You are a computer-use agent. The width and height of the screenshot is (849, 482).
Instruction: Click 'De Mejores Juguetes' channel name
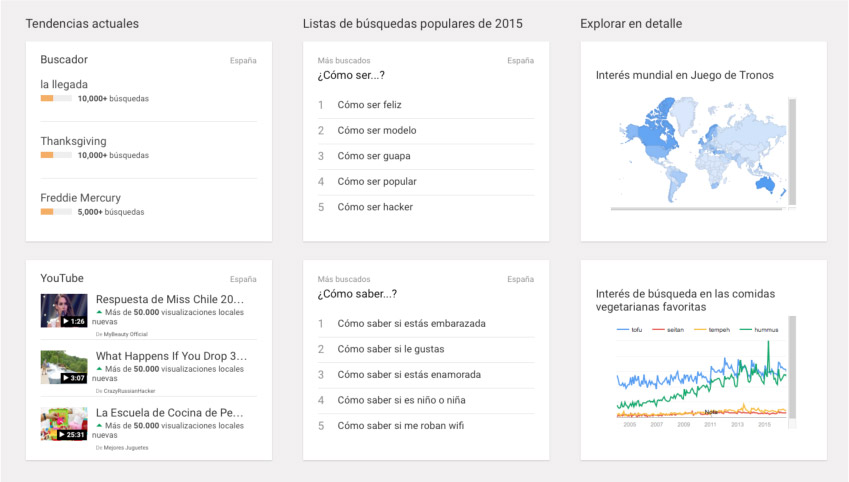[122, 448]
